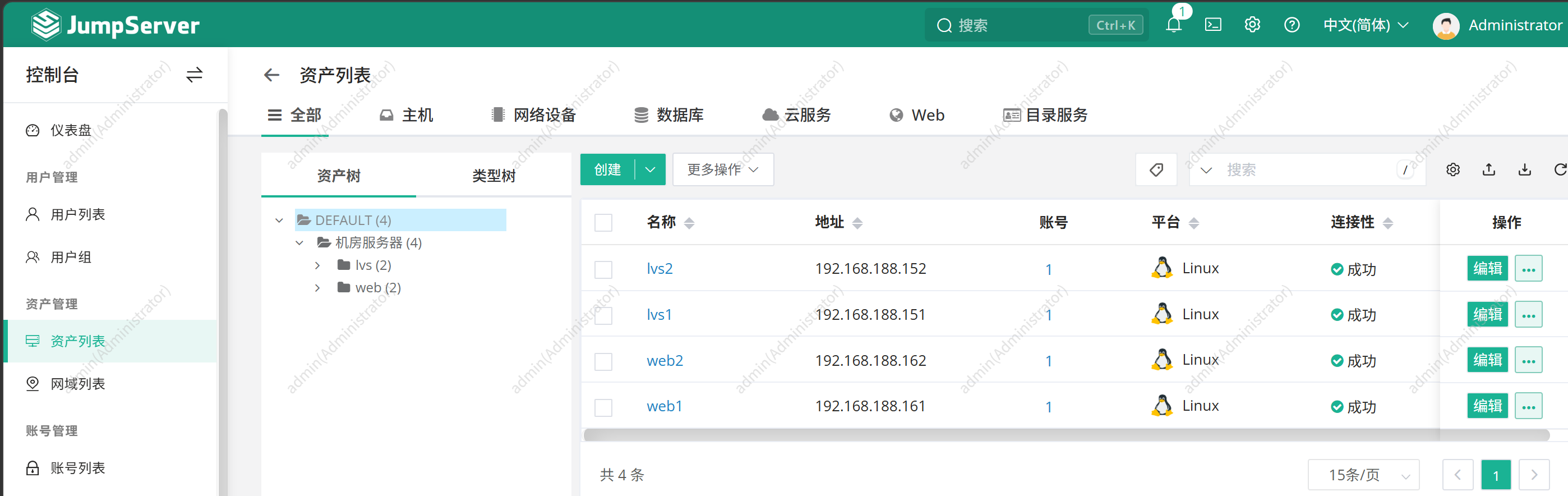Expand the lvs tree folder

click(x=317, y=265)
